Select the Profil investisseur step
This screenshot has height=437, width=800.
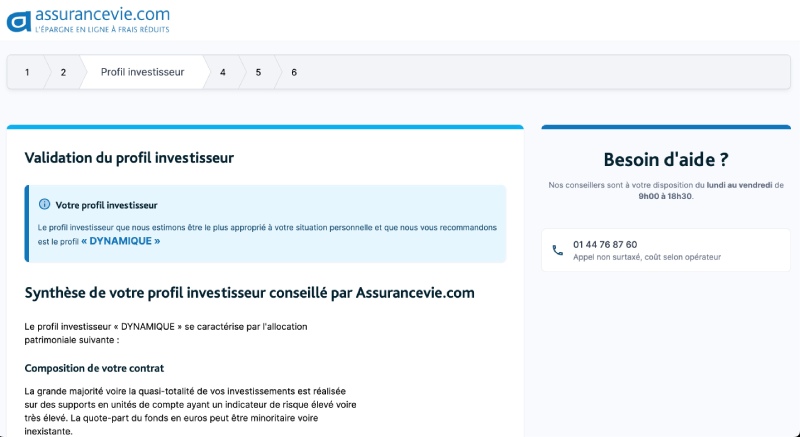(142, 72)
